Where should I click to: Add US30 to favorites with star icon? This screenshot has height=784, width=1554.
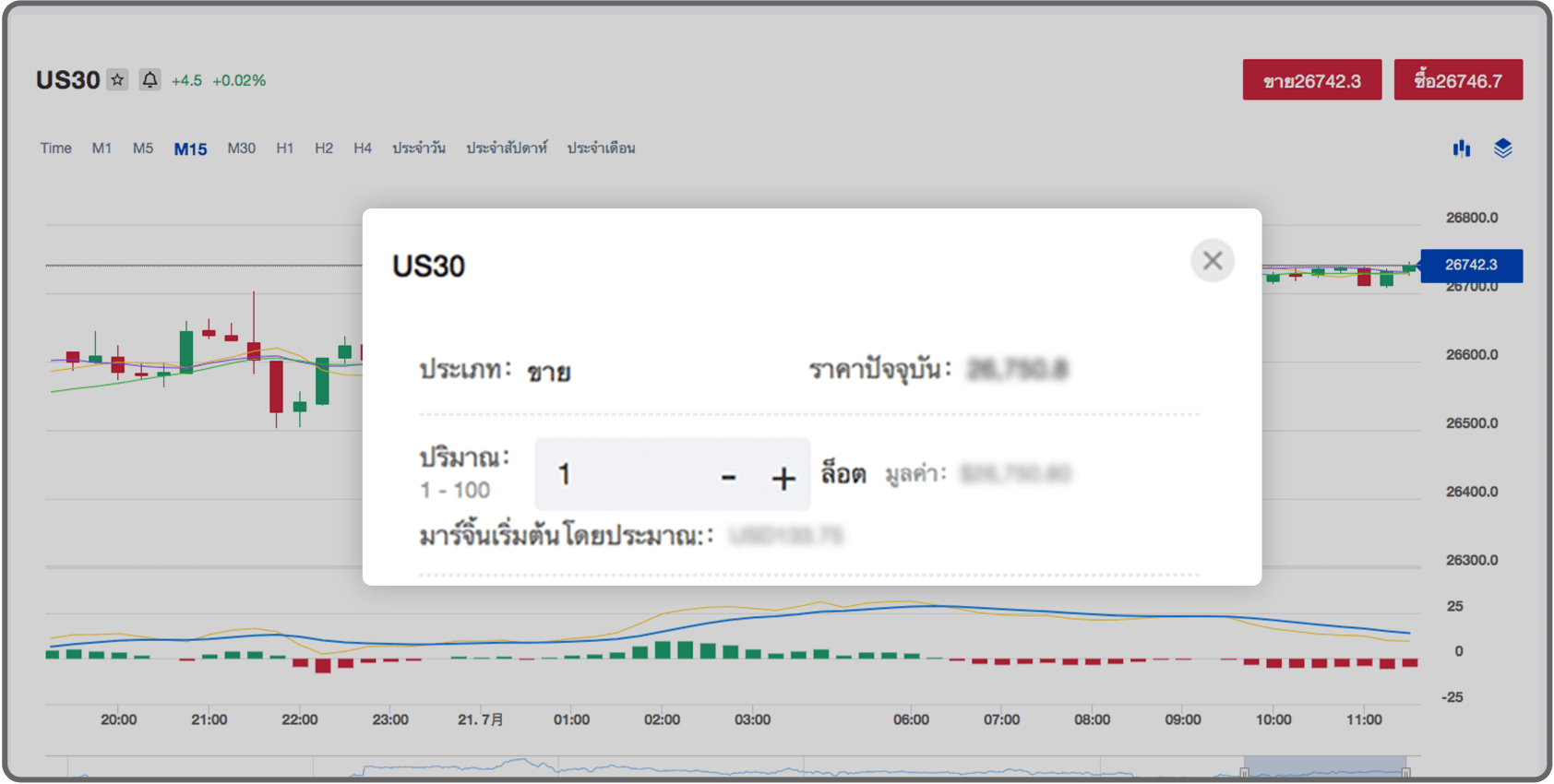pyautogui.click(x=117, y=80)
